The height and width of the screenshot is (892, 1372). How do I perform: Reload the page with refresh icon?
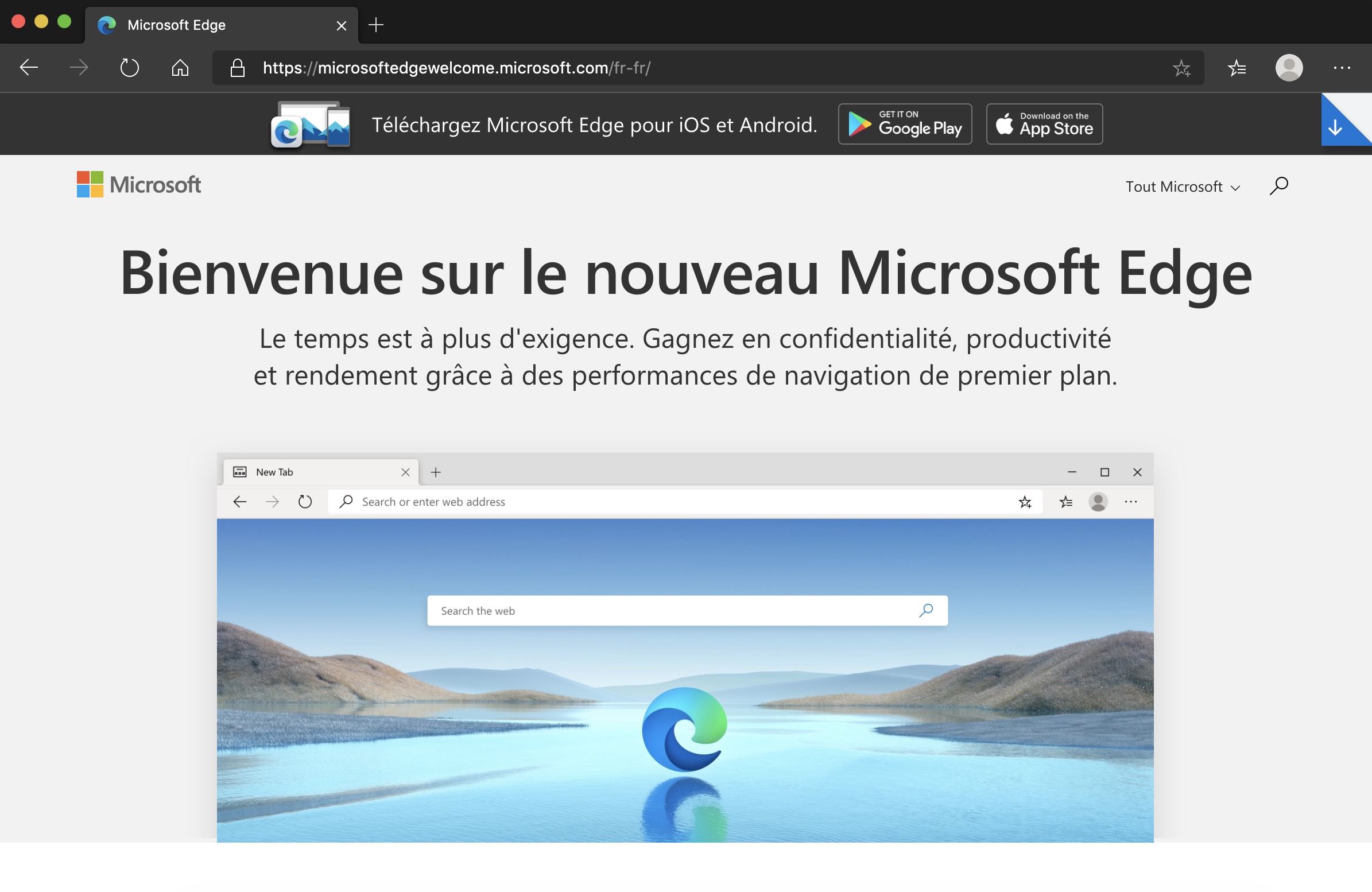point(130,68)
